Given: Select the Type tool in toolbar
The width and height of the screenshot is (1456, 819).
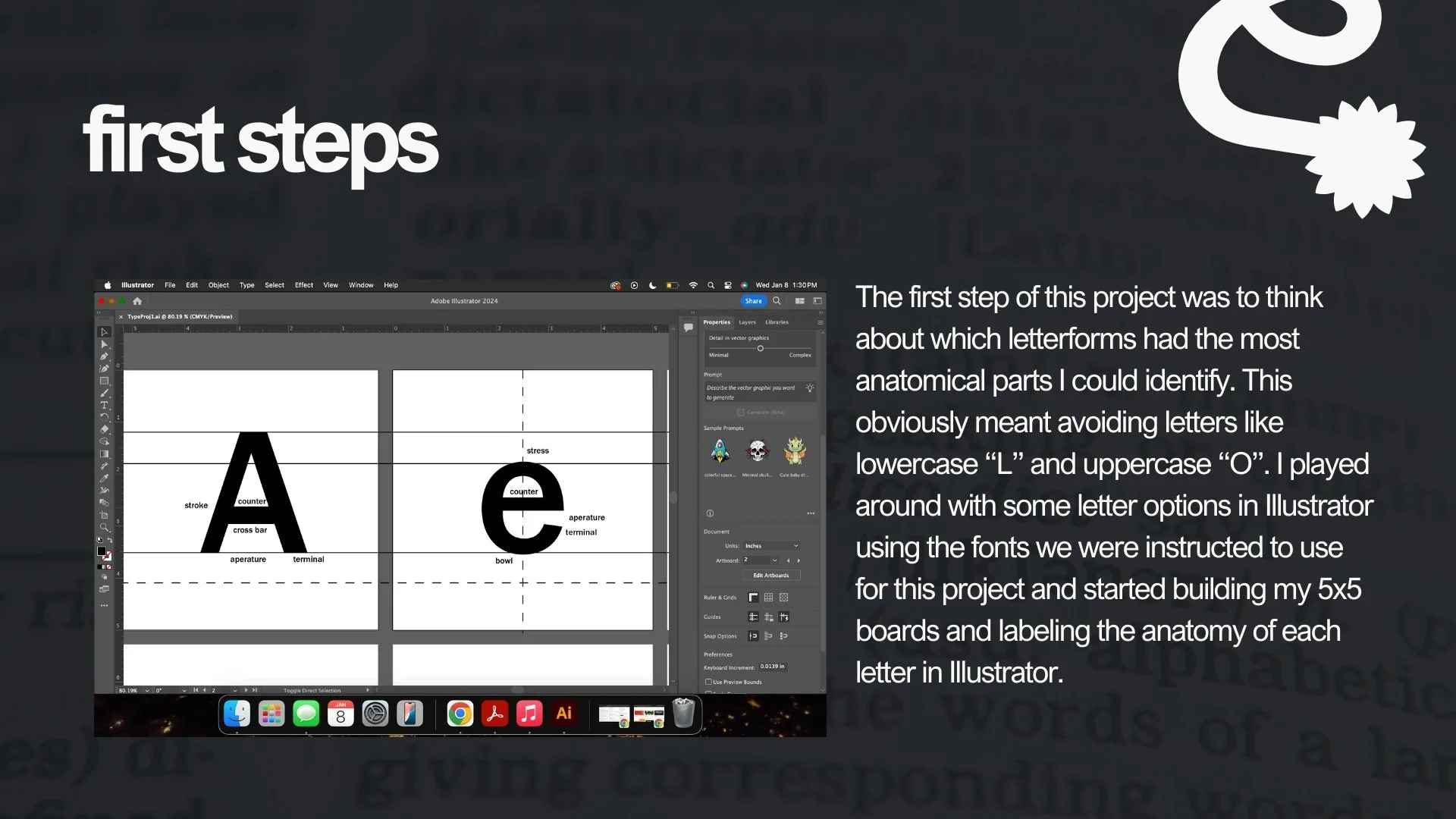Looking at the screenshot, I should [x=104, y=405].
